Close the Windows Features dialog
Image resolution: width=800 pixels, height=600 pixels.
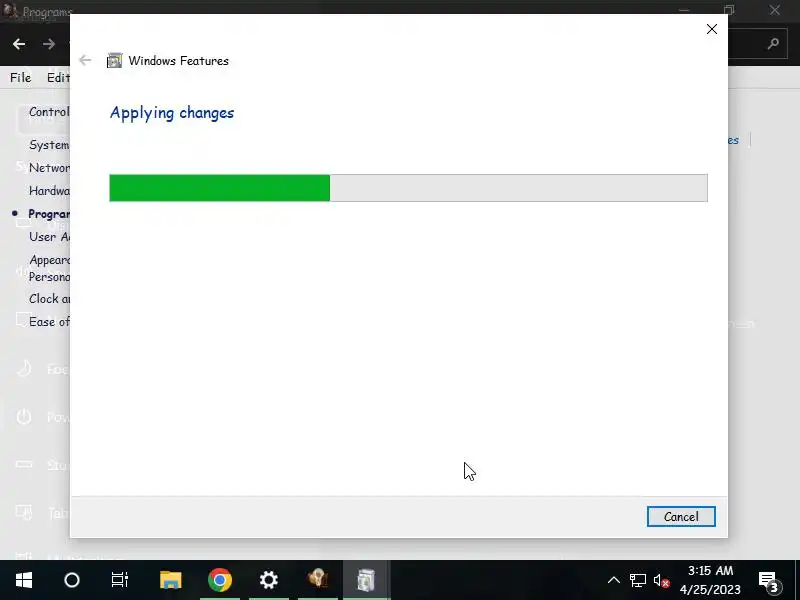tap(712, 29)
